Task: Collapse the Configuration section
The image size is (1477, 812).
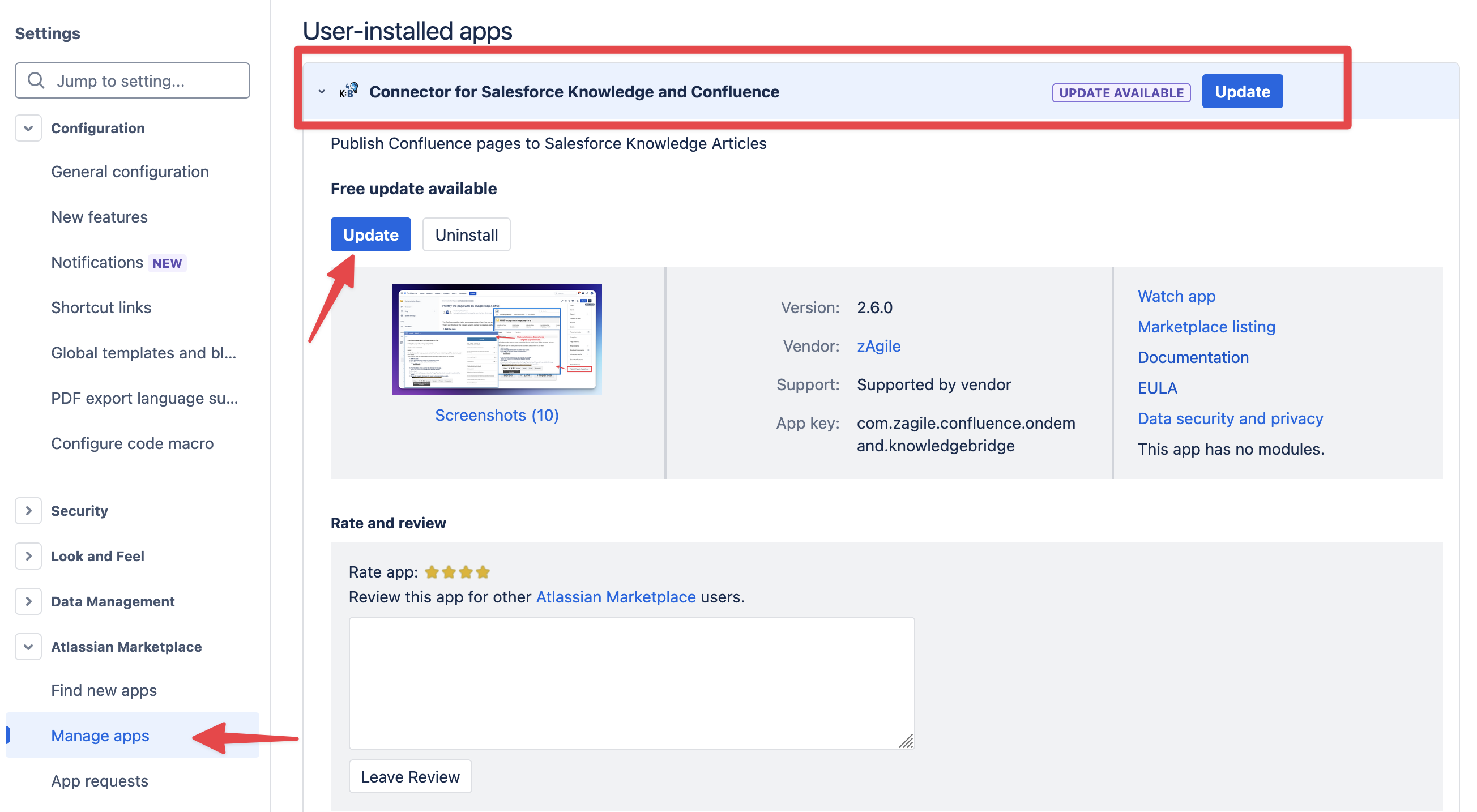Action: click(28, 128)
